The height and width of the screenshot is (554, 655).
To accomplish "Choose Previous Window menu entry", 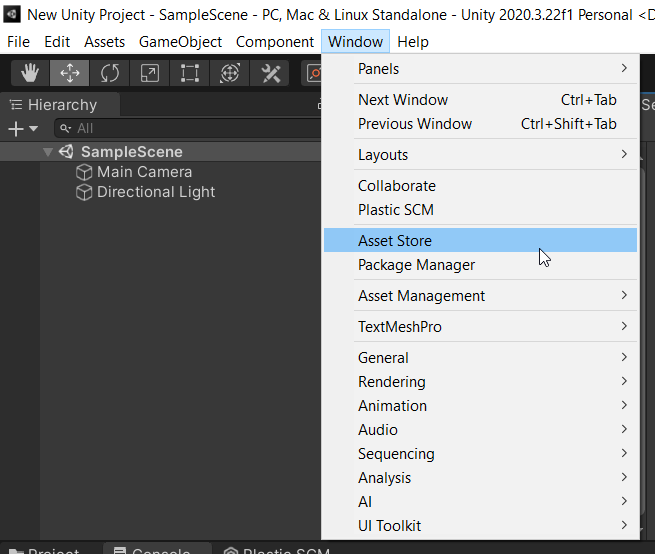I will 480,124.
